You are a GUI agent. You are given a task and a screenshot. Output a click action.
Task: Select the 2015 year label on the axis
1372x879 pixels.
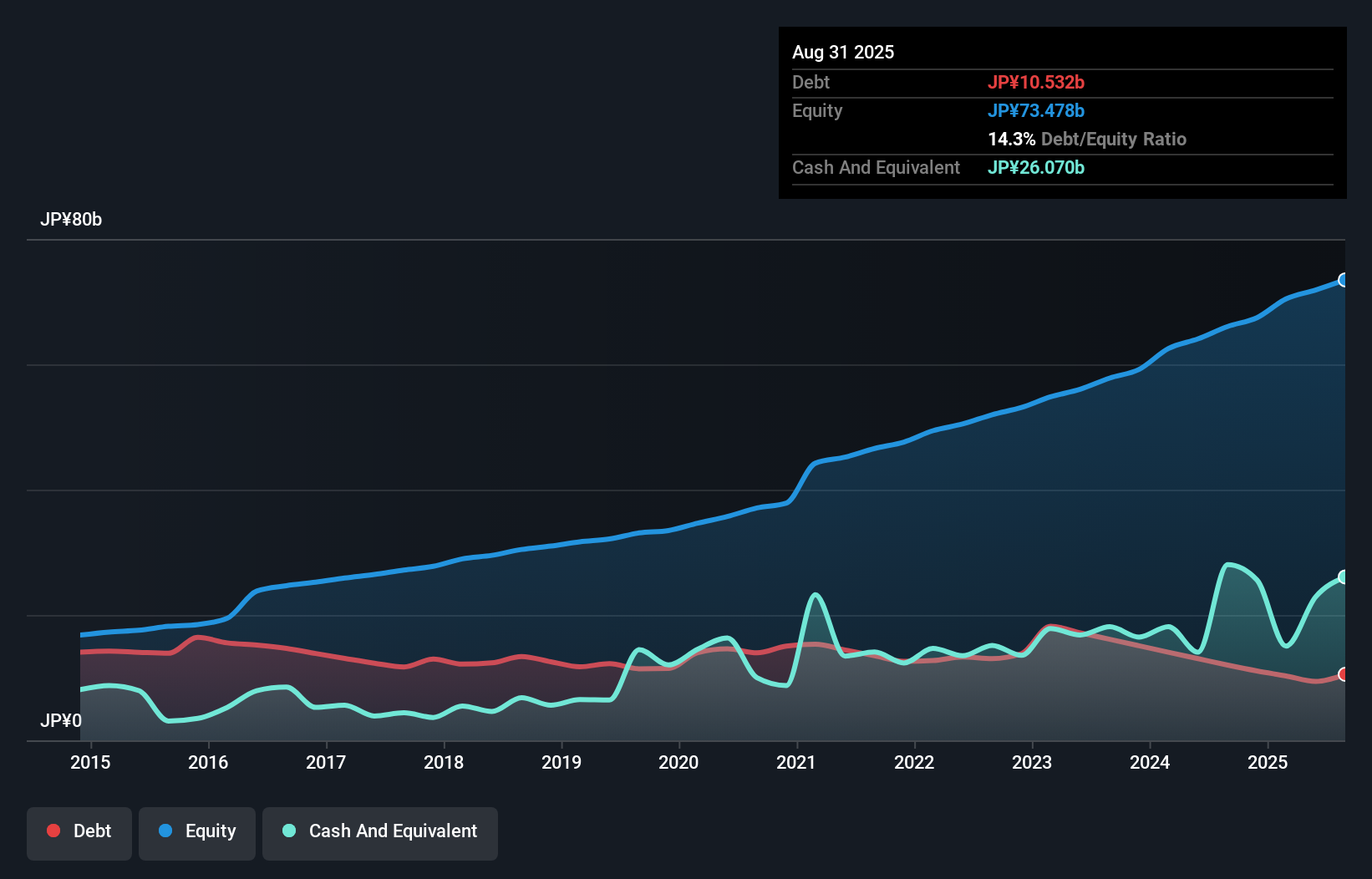click(89, 762)
